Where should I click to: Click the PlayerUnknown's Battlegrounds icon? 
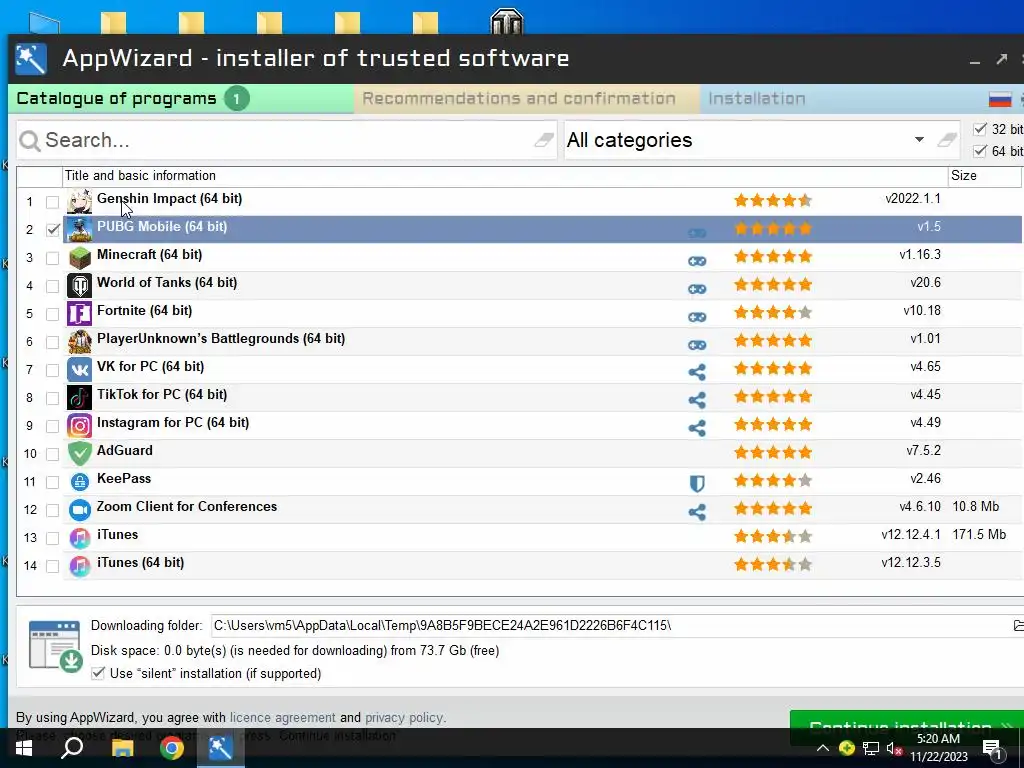click(x=80, y=342)
